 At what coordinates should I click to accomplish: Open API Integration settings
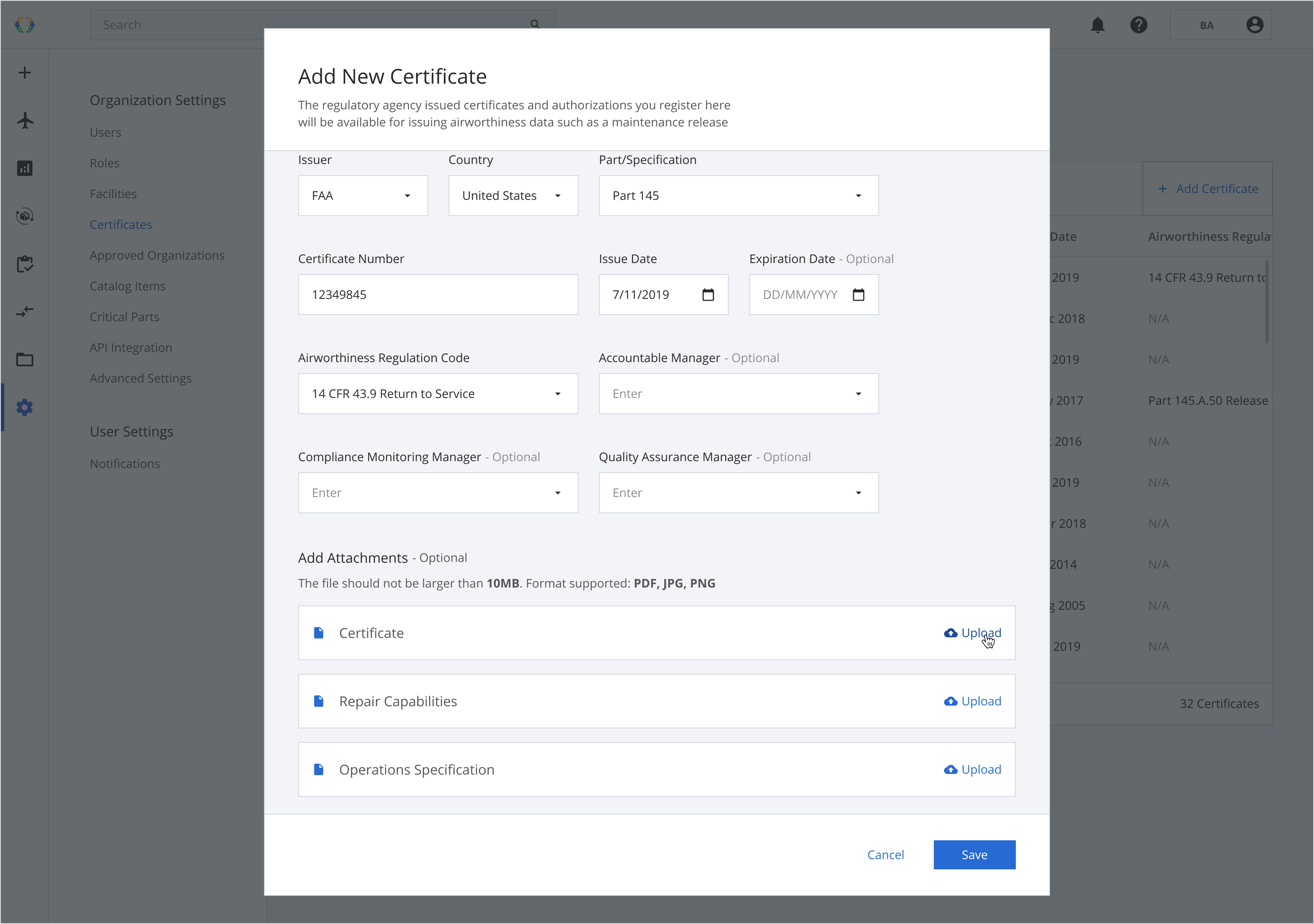(x=131, y=348)
